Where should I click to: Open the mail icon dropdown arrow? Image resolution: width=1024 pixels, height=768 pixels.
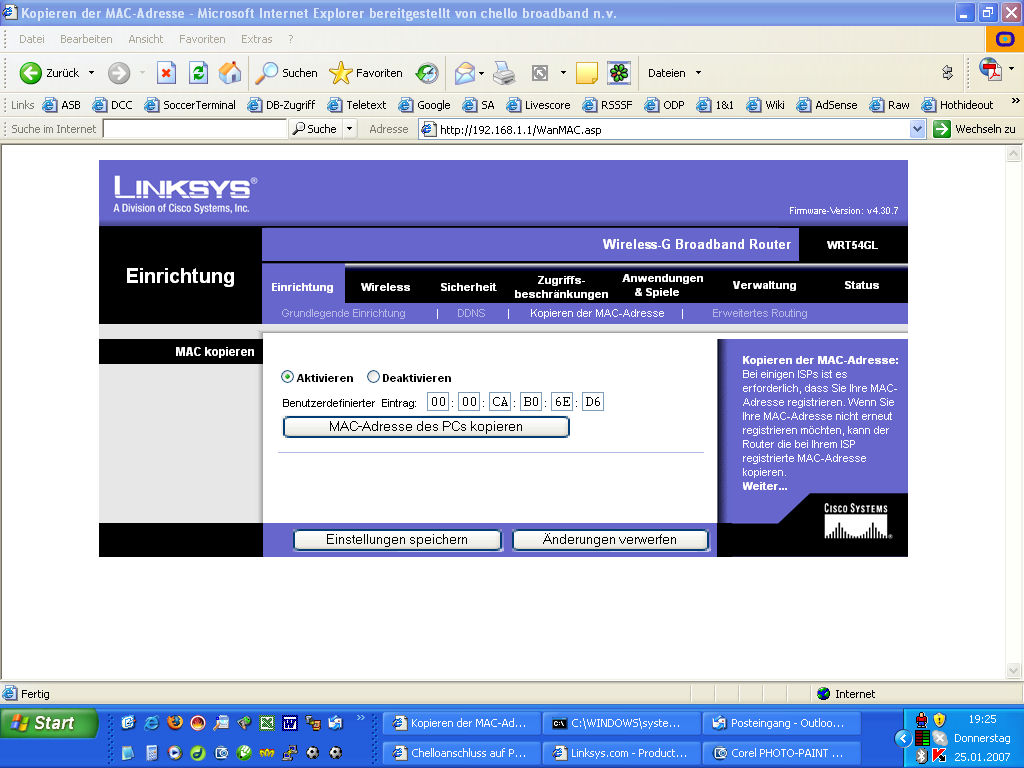click(x=481, y=73)
